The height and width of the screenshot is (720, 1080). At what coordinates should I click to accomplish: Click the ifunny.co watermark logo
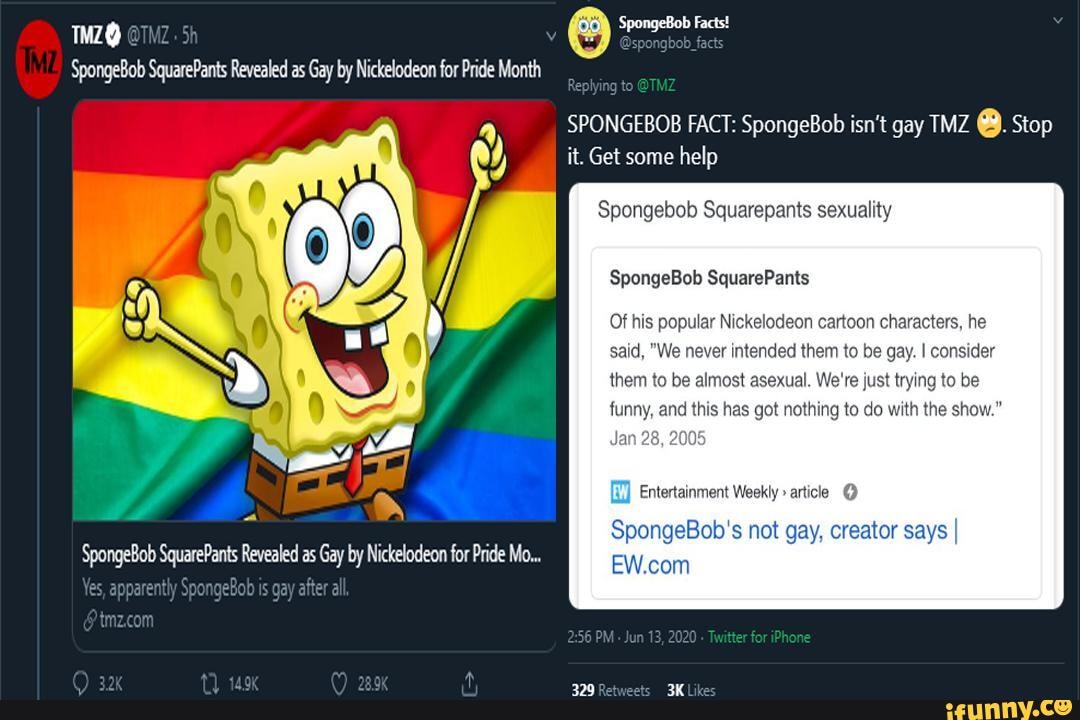1009,708
